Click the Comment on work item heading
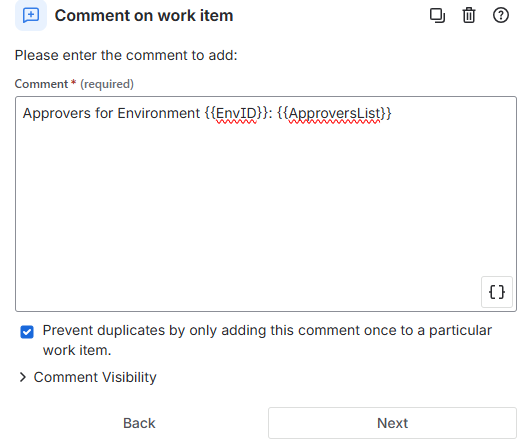The image size is (528, 444). [144, 15]
